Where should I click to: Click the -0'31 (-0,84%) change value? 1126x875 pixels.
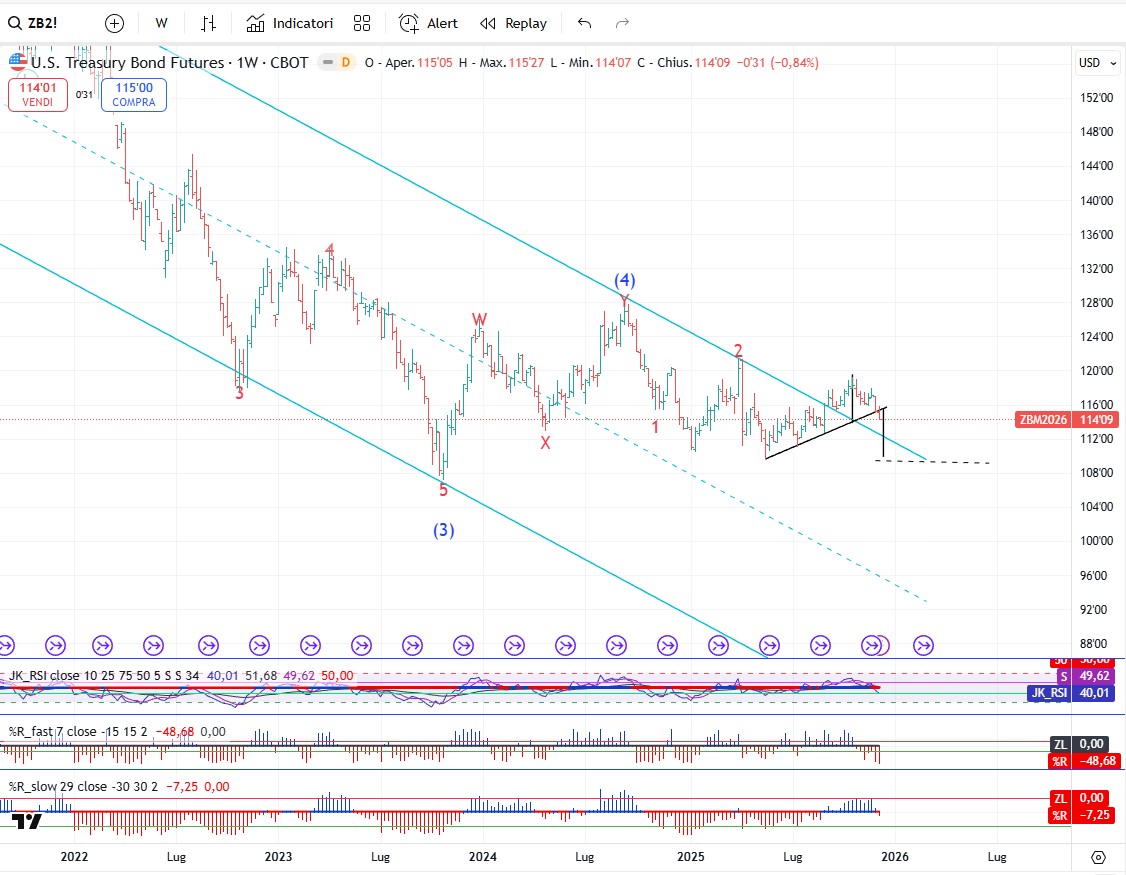click(778, 62)
